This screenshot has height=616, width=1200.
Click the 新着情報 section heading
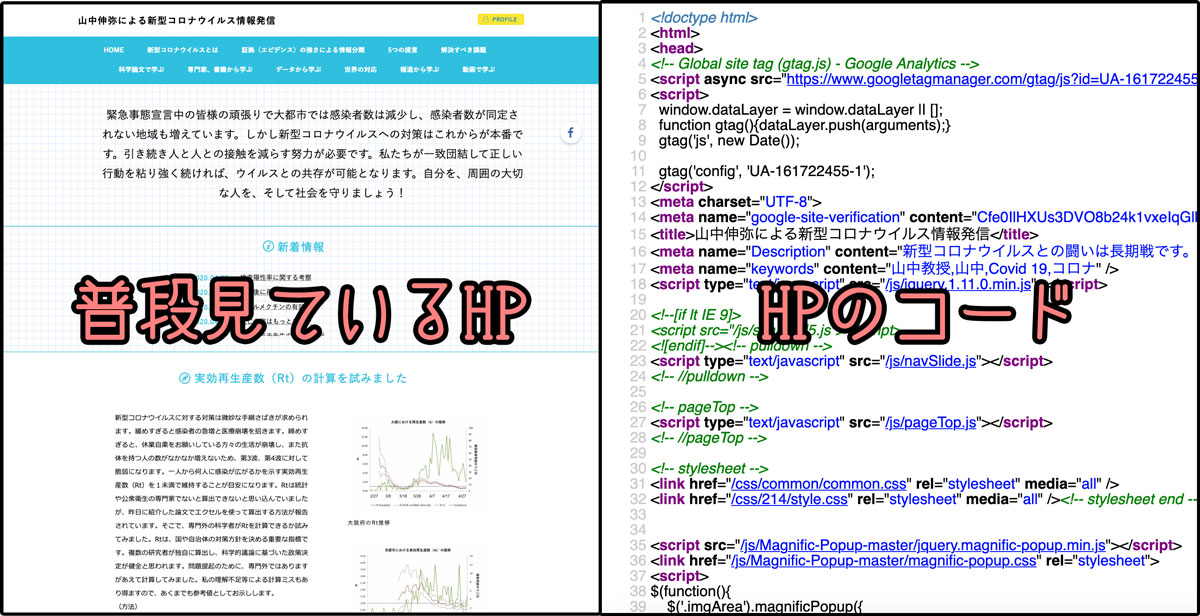pos(300,246)
